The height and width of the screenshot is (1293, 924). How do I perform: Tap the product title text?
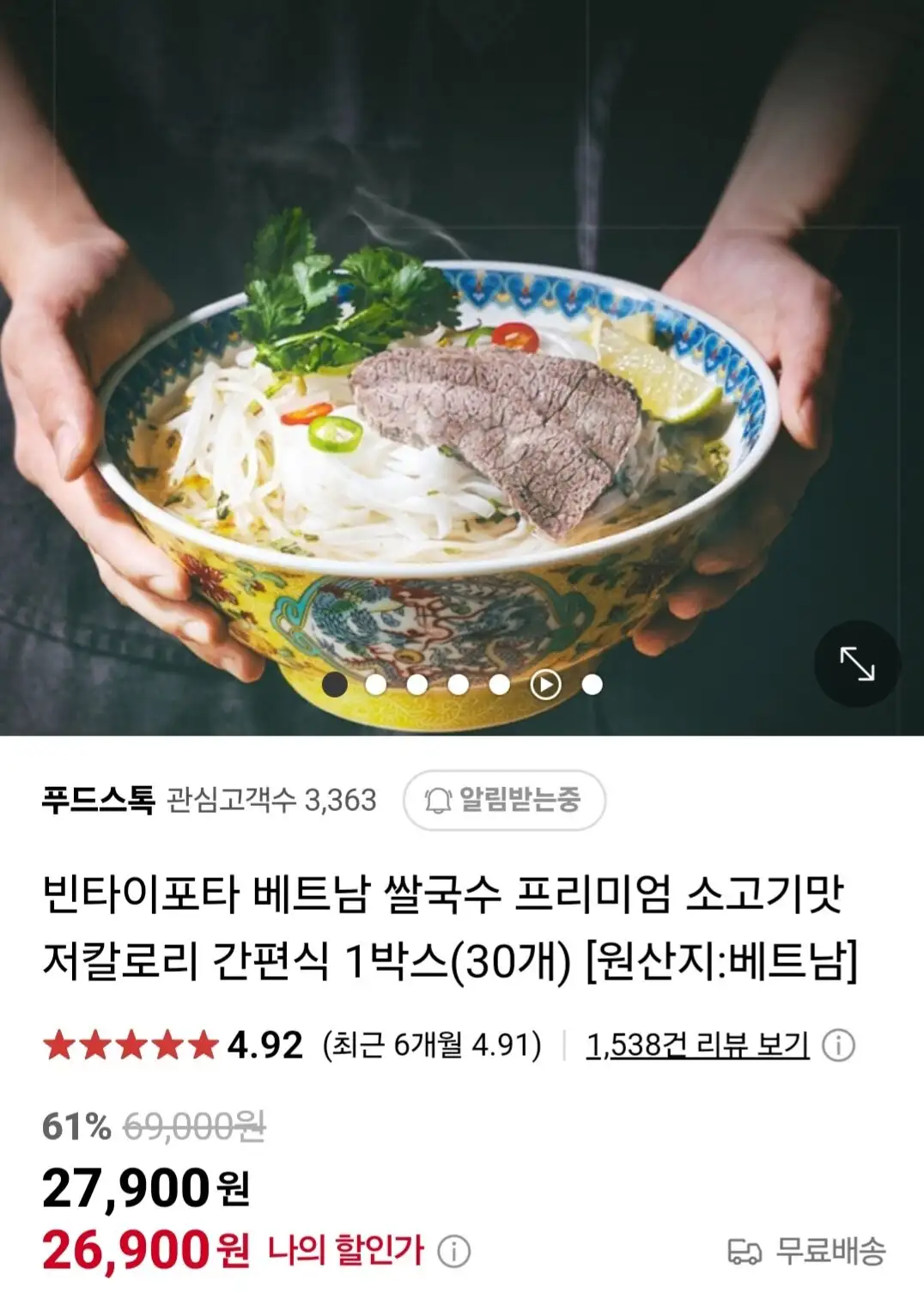[451, 928]
